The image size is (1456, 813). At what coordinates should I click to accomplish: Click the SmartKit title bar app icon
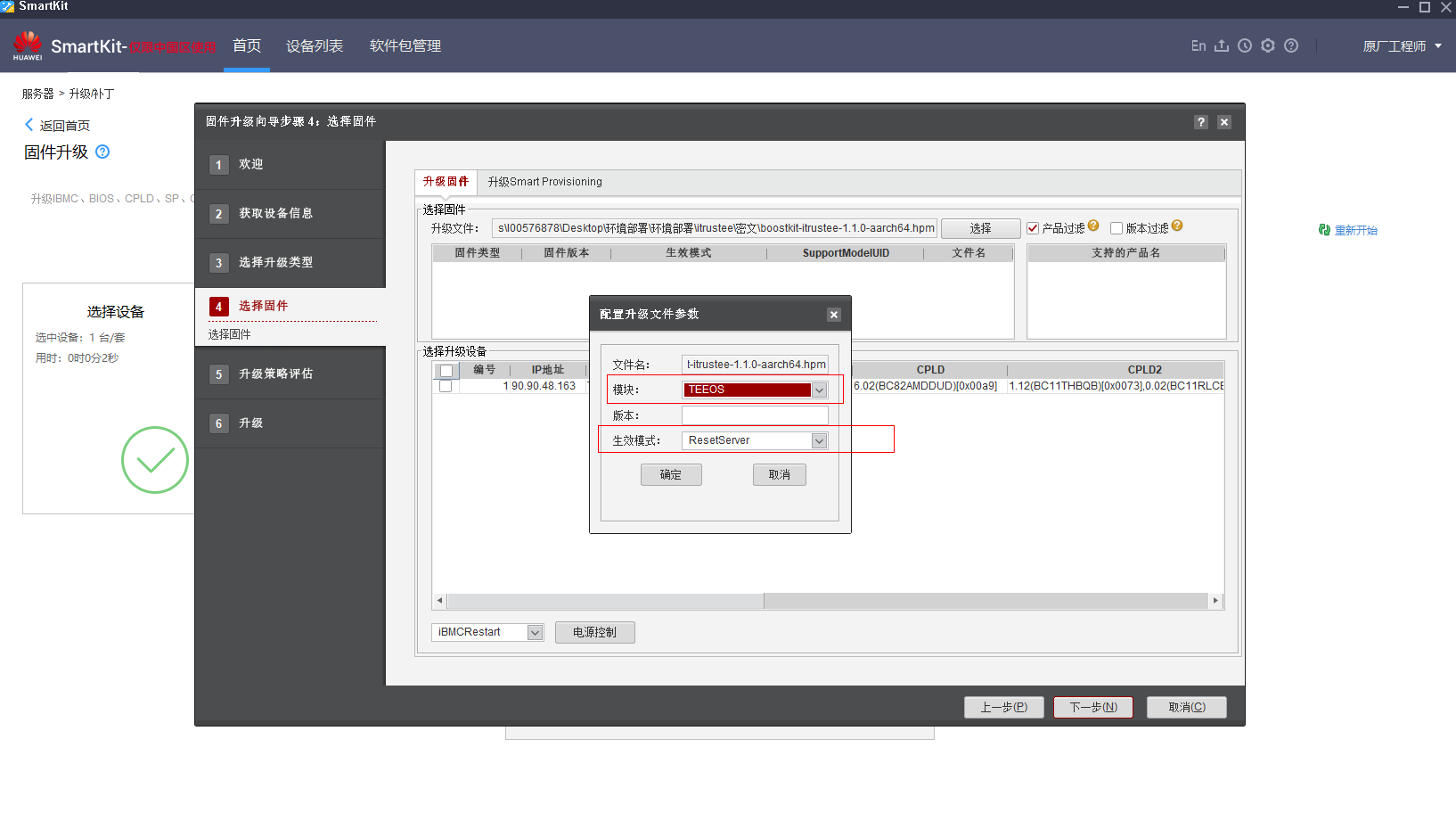tap(7, 6)
